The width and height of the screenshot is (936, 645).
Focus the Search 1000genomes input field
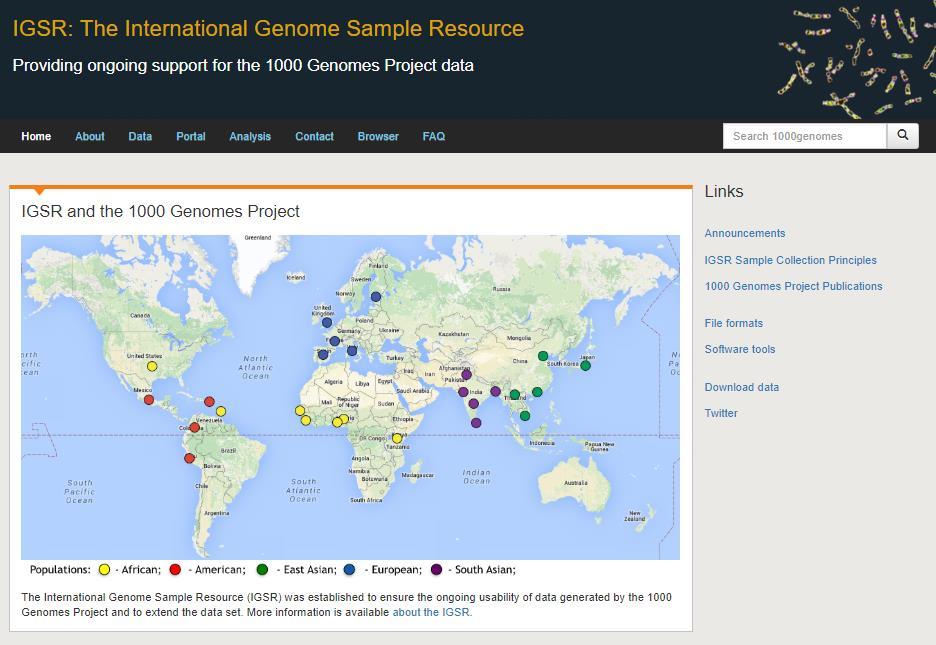point(805,136)
